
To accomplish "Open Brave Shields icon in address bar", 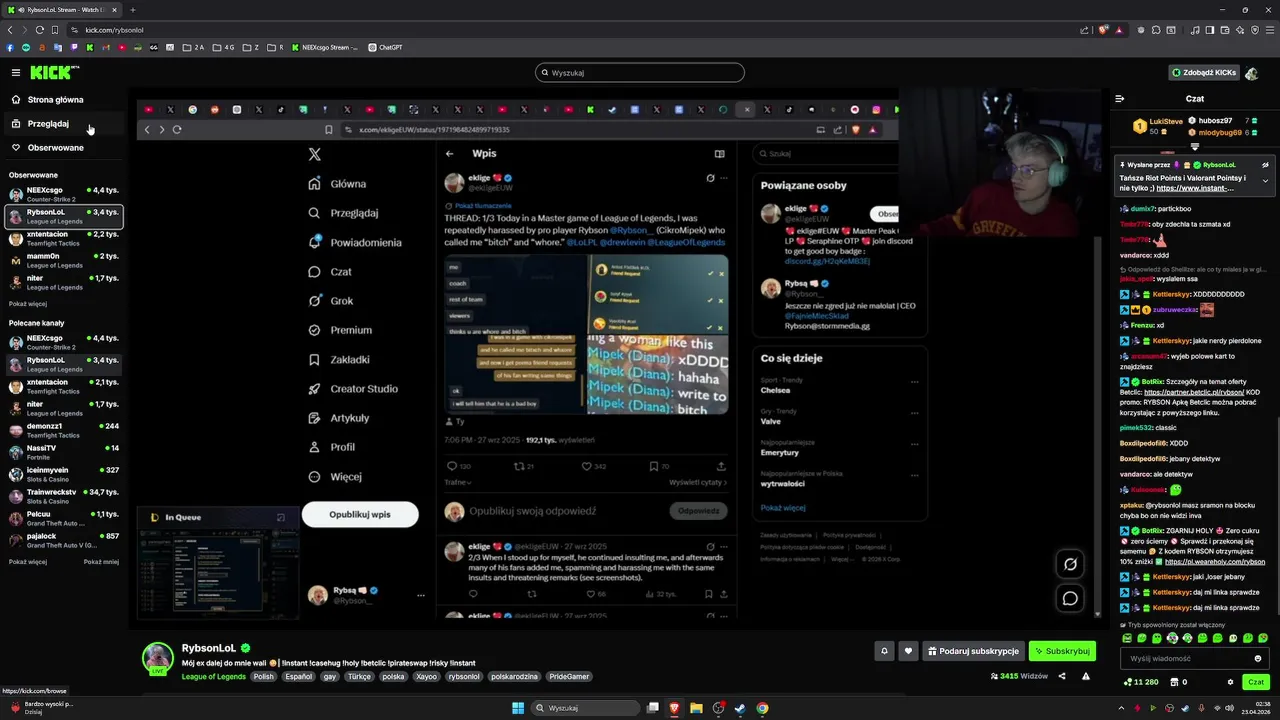I will point(1103,30).
